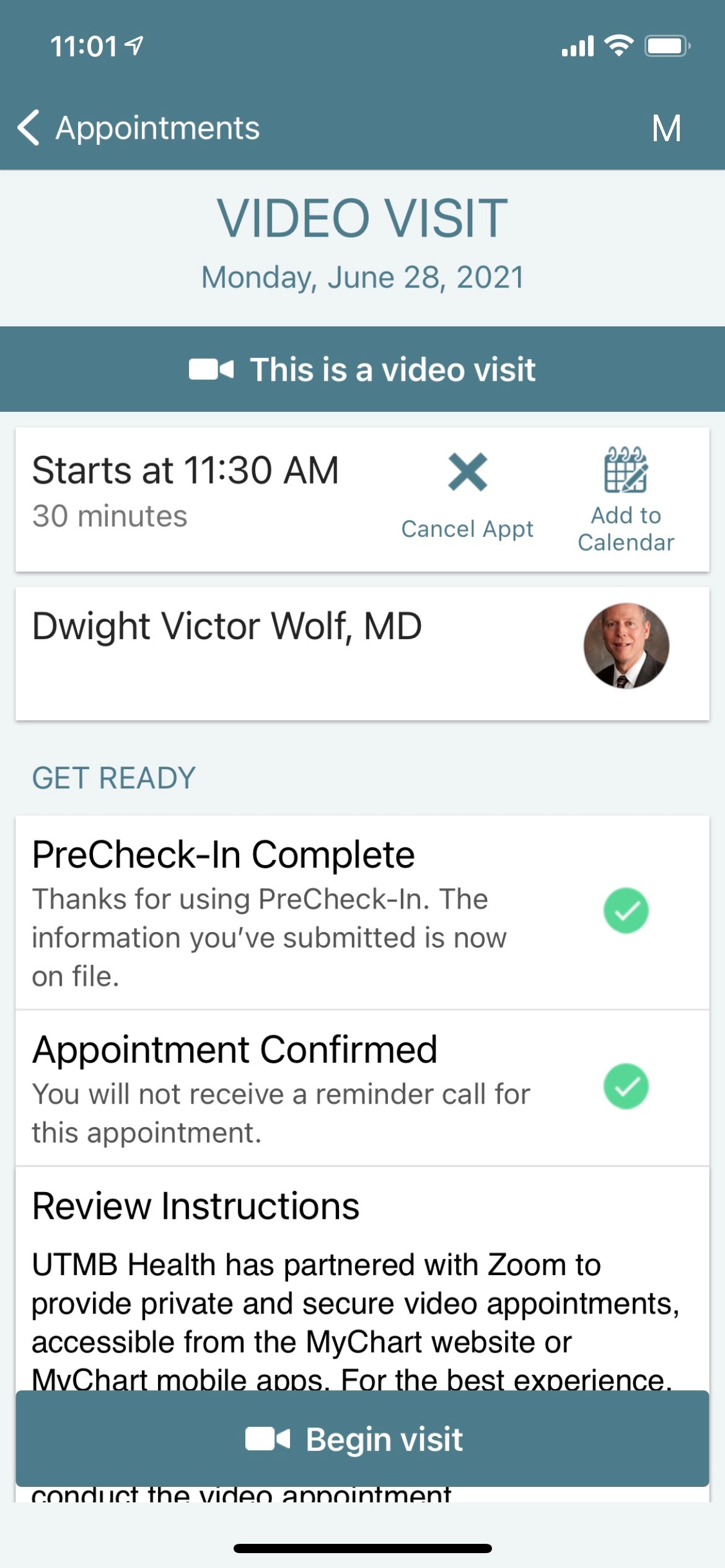Tap the battery status icon
Viewport: 725px width, 1568px height.
(x=667, y=46)
